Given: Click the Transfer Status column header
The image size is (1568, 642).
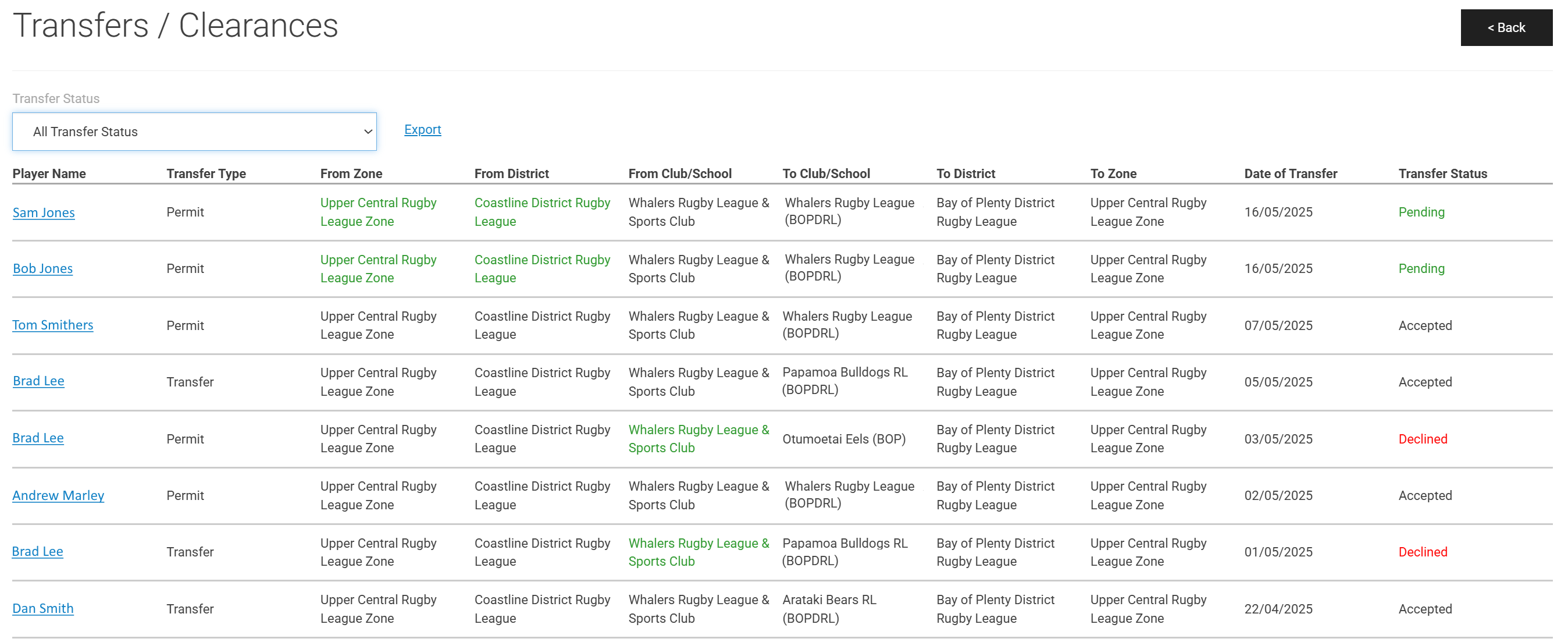Looking at the screenshot, I should pos(1442,173).
